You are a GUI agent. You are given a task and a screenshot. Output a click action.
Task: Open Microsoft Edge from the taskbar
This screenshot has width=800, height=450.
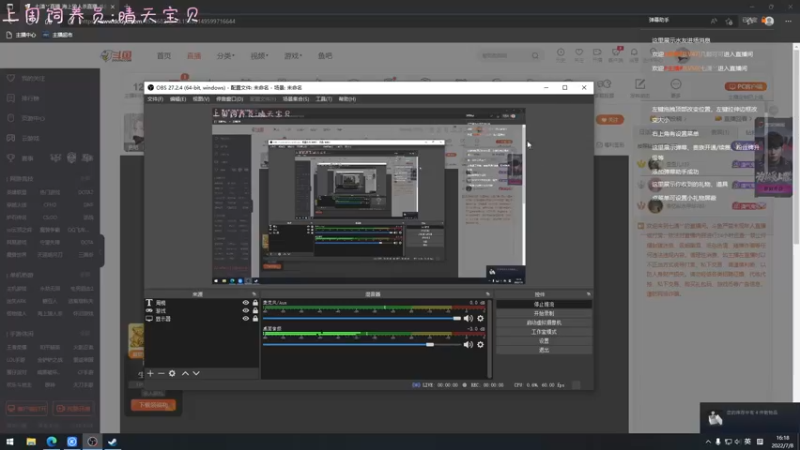(52, 441)
